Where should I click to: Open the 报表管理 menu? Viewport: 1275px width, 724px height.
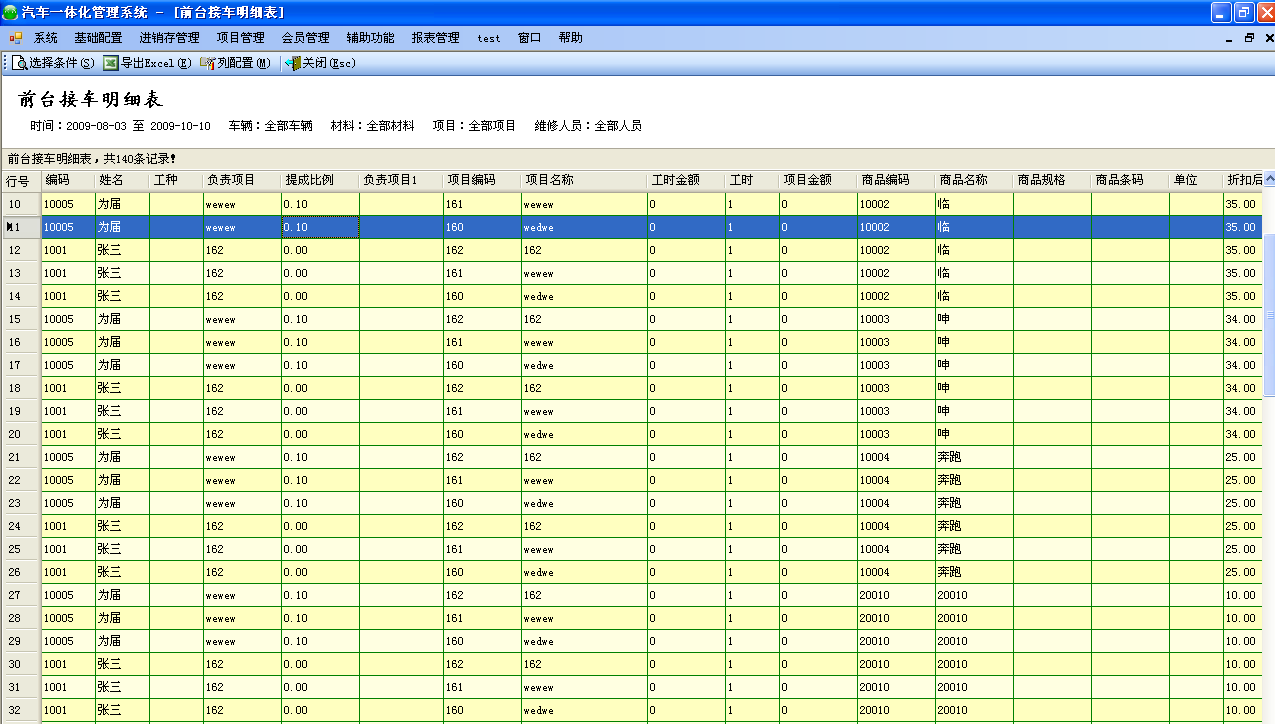[x=435, y=38]
